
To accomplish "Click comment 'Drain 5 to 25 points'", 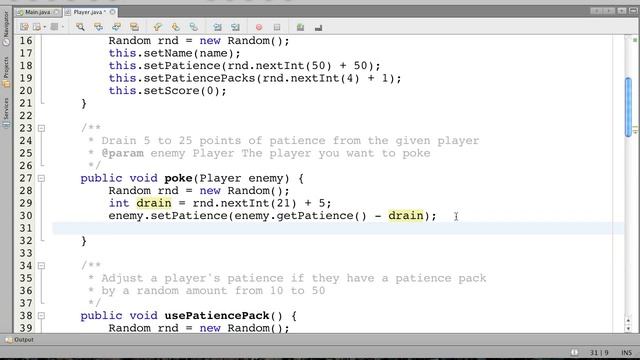I will tap(171, 141).
